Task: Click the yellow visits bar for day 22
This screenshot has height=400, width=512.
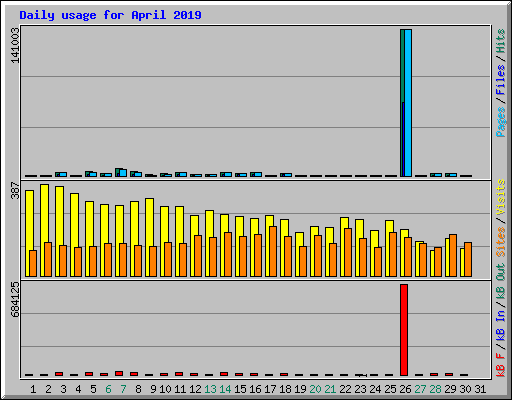Action: coord(343,247)
